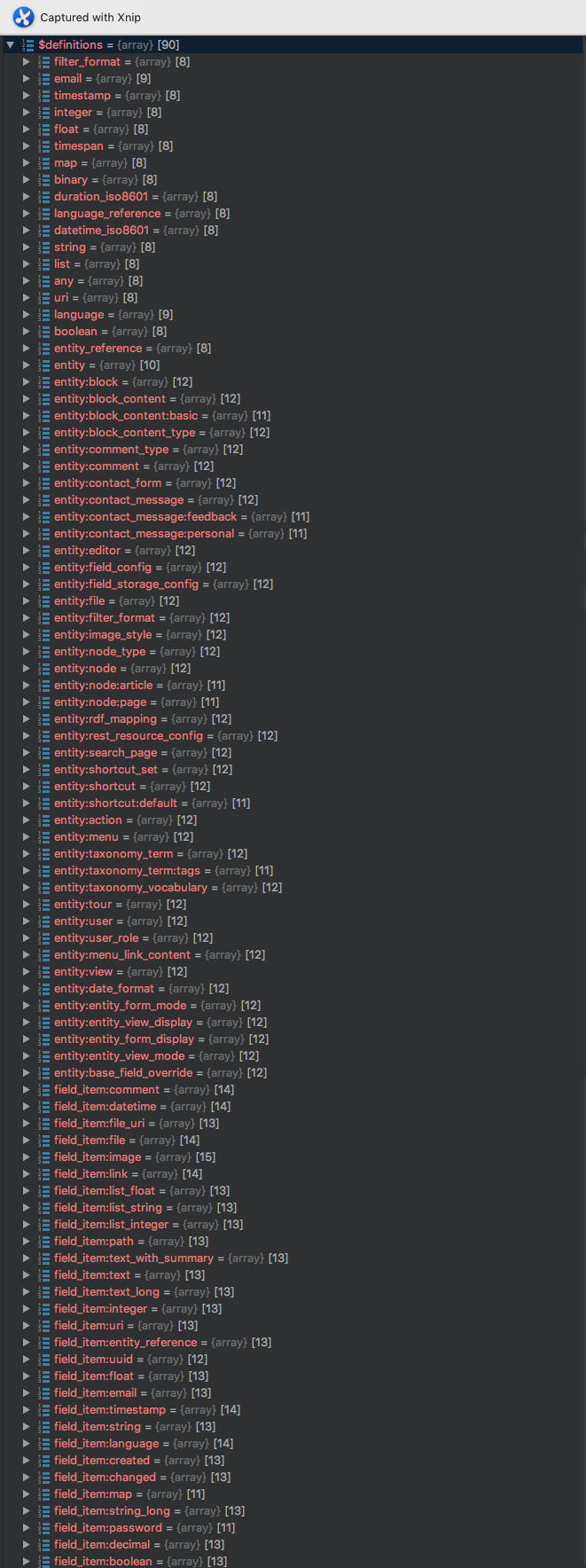This screenshot has width=586, height=1568.
Task: Expand the field_item:boolean node
Action: [x=26, y=1562]
